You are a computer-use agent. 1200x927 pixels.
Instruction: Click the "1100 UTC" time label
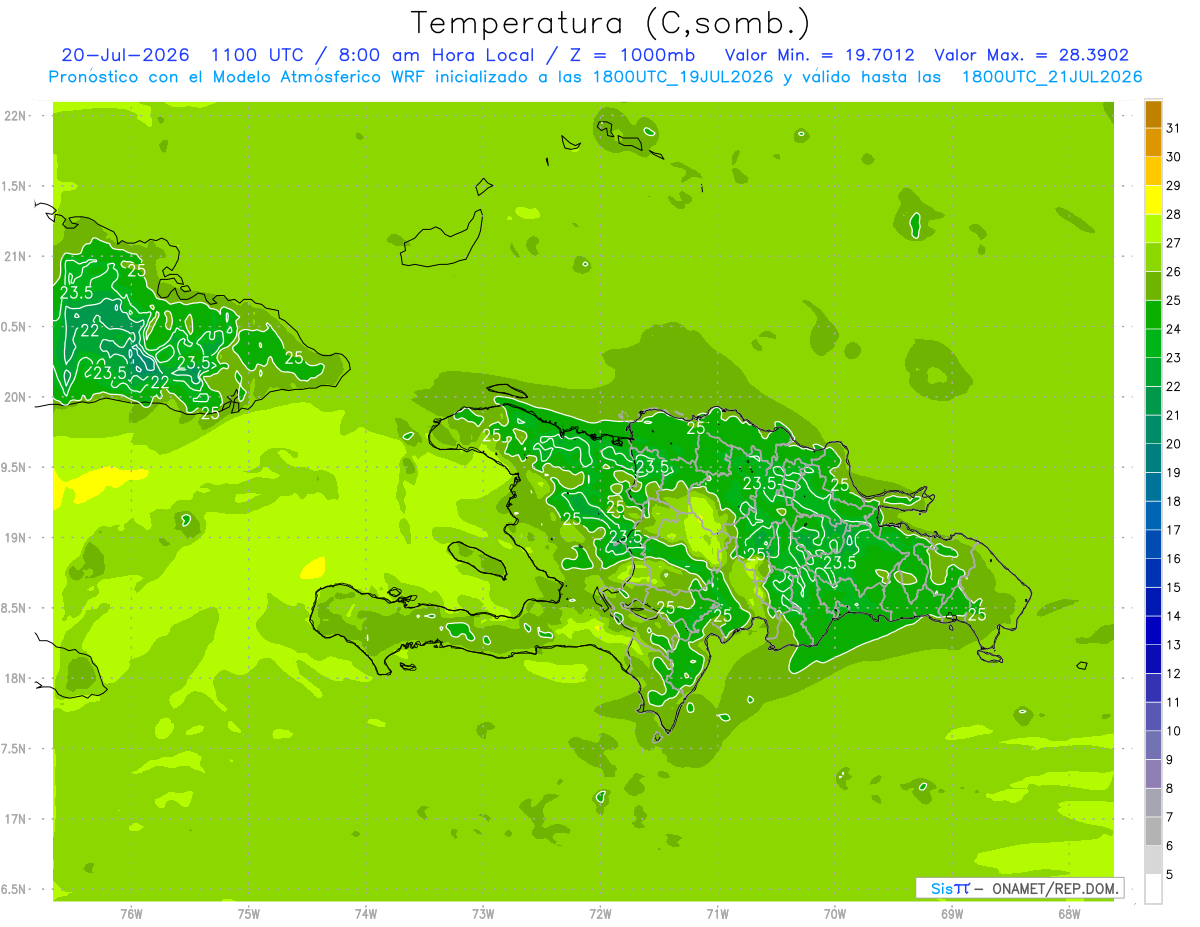[259, 55]
